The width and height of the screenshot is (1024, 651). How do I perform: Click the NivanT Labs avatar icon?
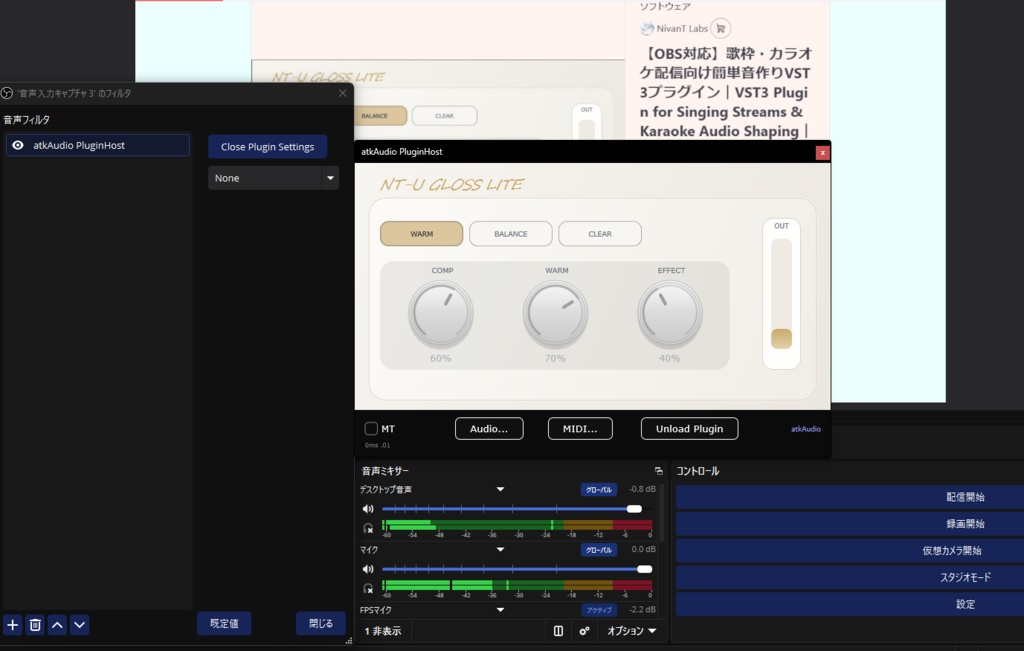pos(647,28)
